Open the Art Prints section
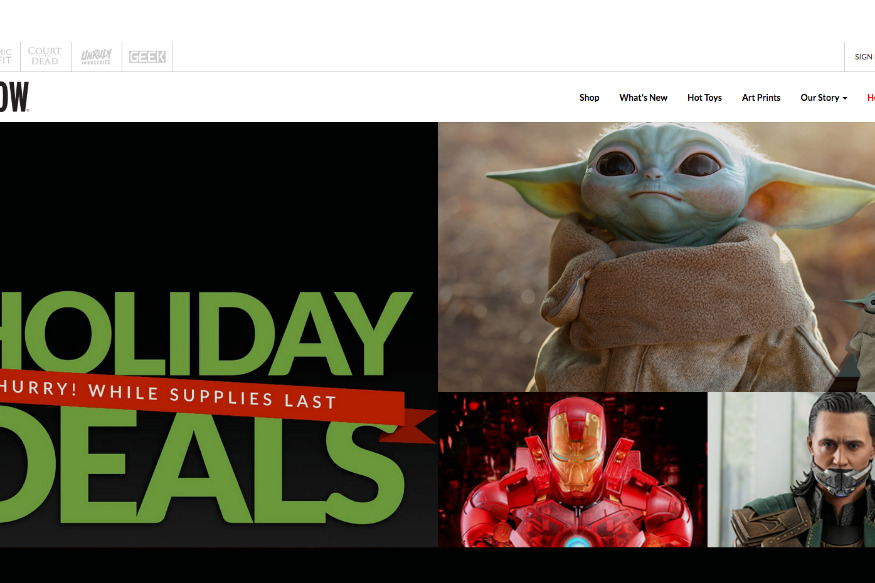Viewport: 875px width, 583px height. pos(761,98)
